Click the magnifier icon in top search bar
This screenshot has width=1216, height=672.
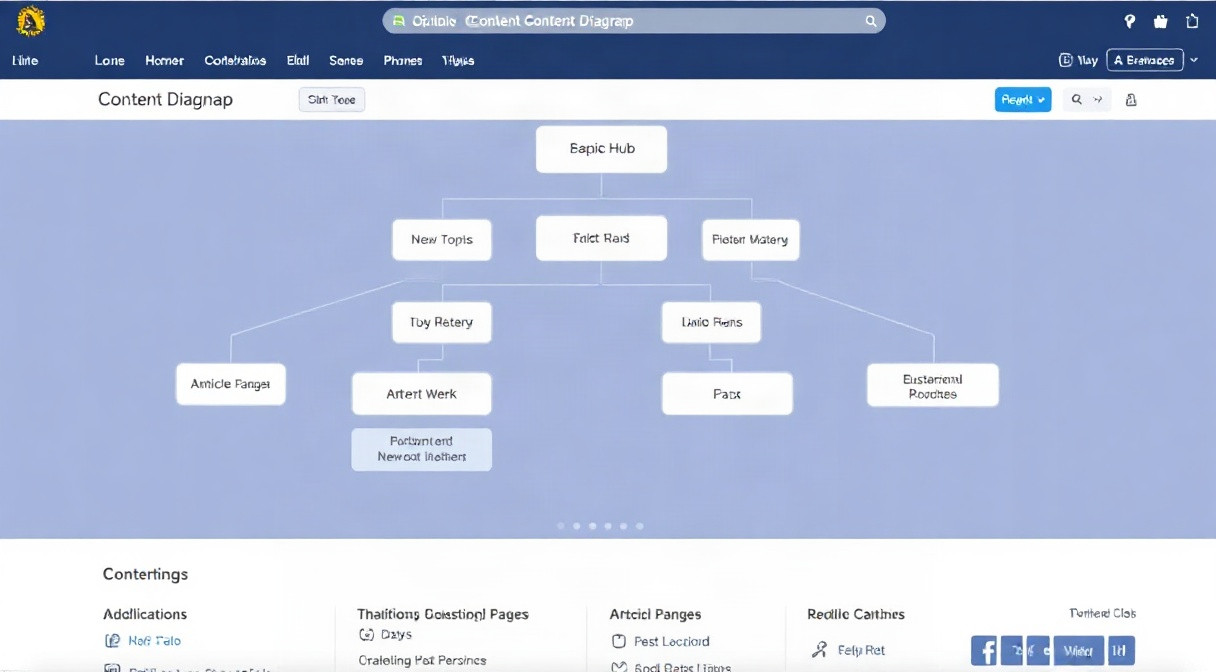(x=871, y=21)
